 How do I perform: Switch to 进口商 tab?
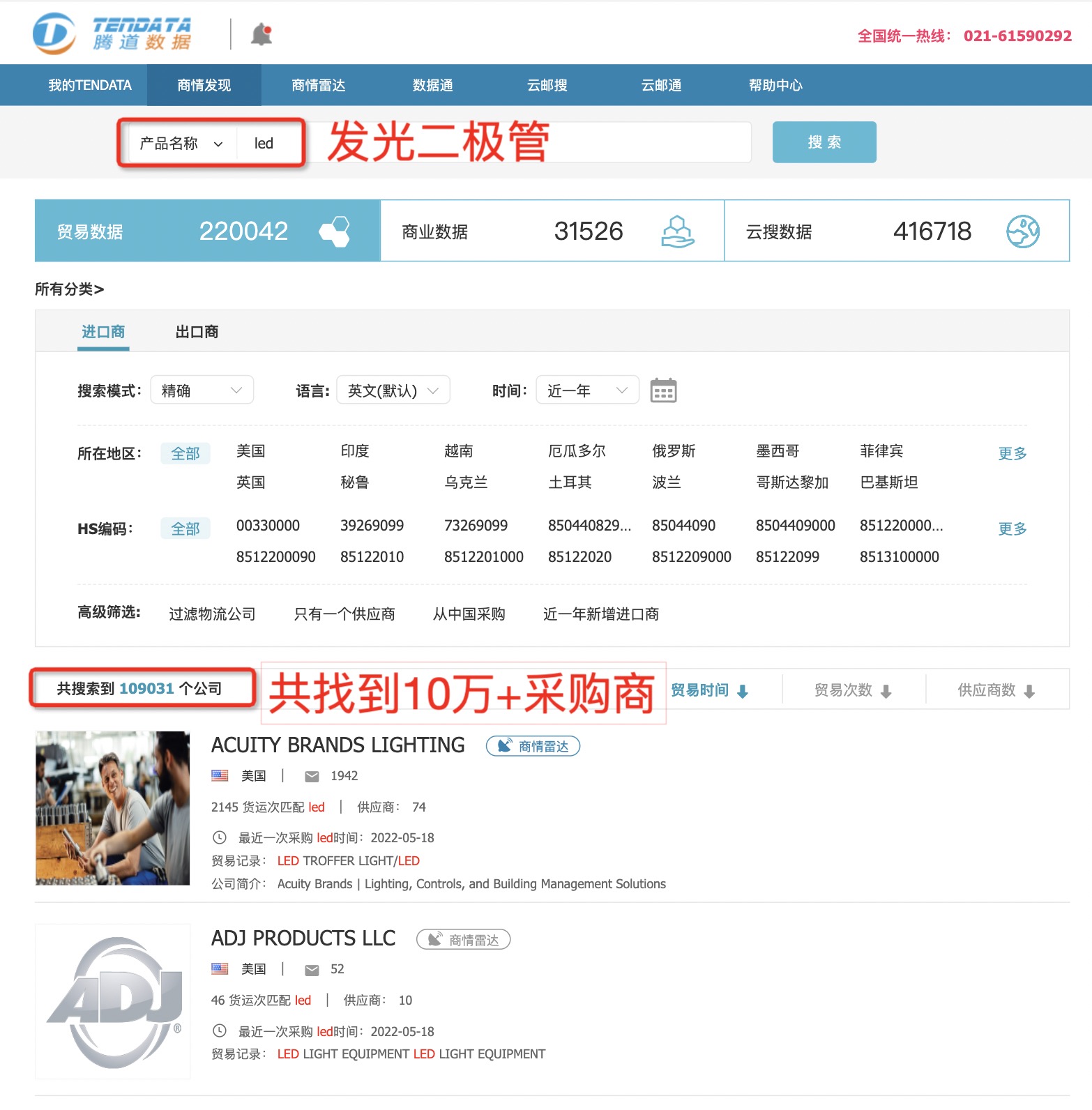coord(103,332)
